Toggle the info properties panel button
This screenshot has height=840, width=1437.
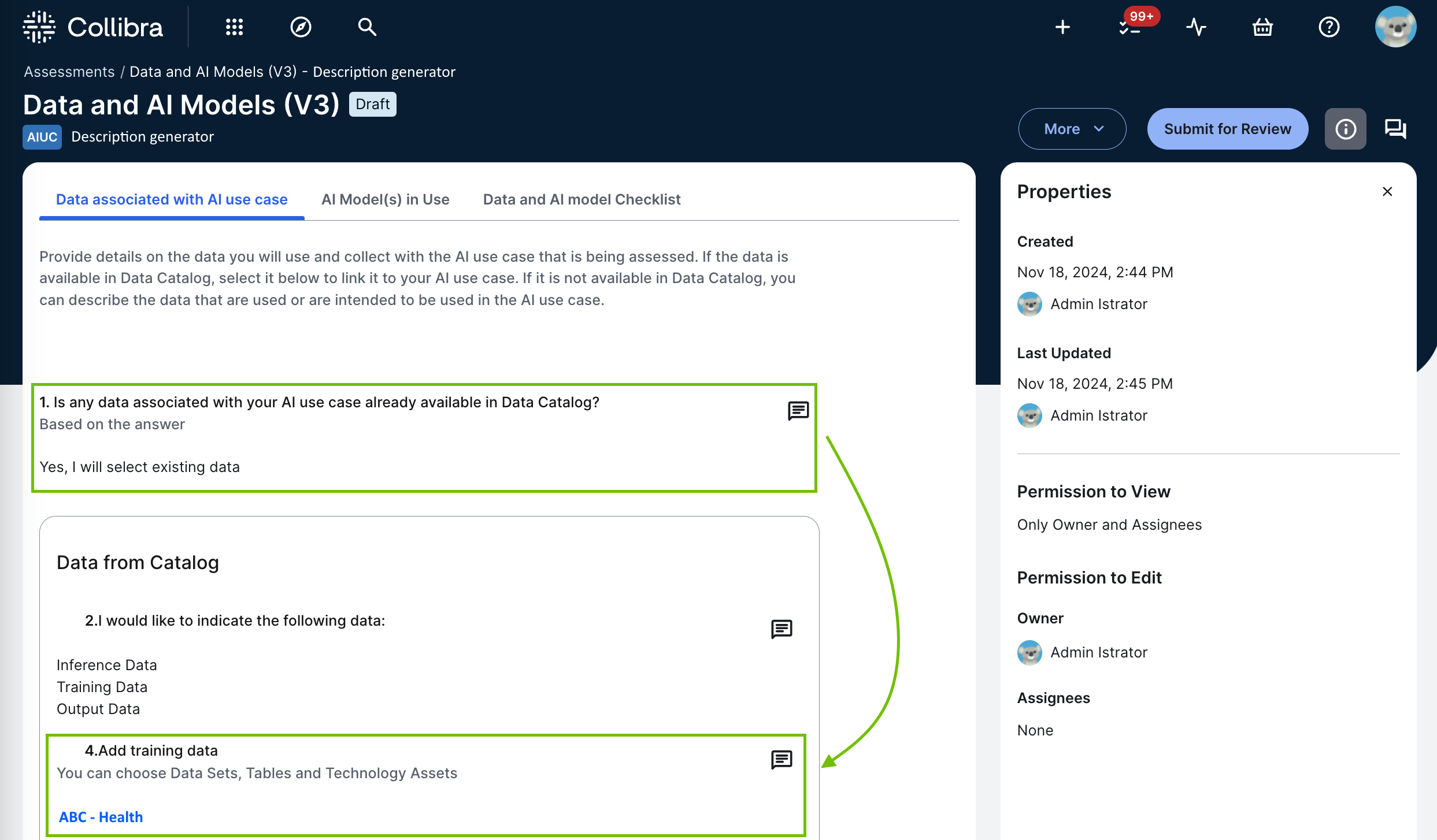pyautogui.click(x=1345, y=129)
